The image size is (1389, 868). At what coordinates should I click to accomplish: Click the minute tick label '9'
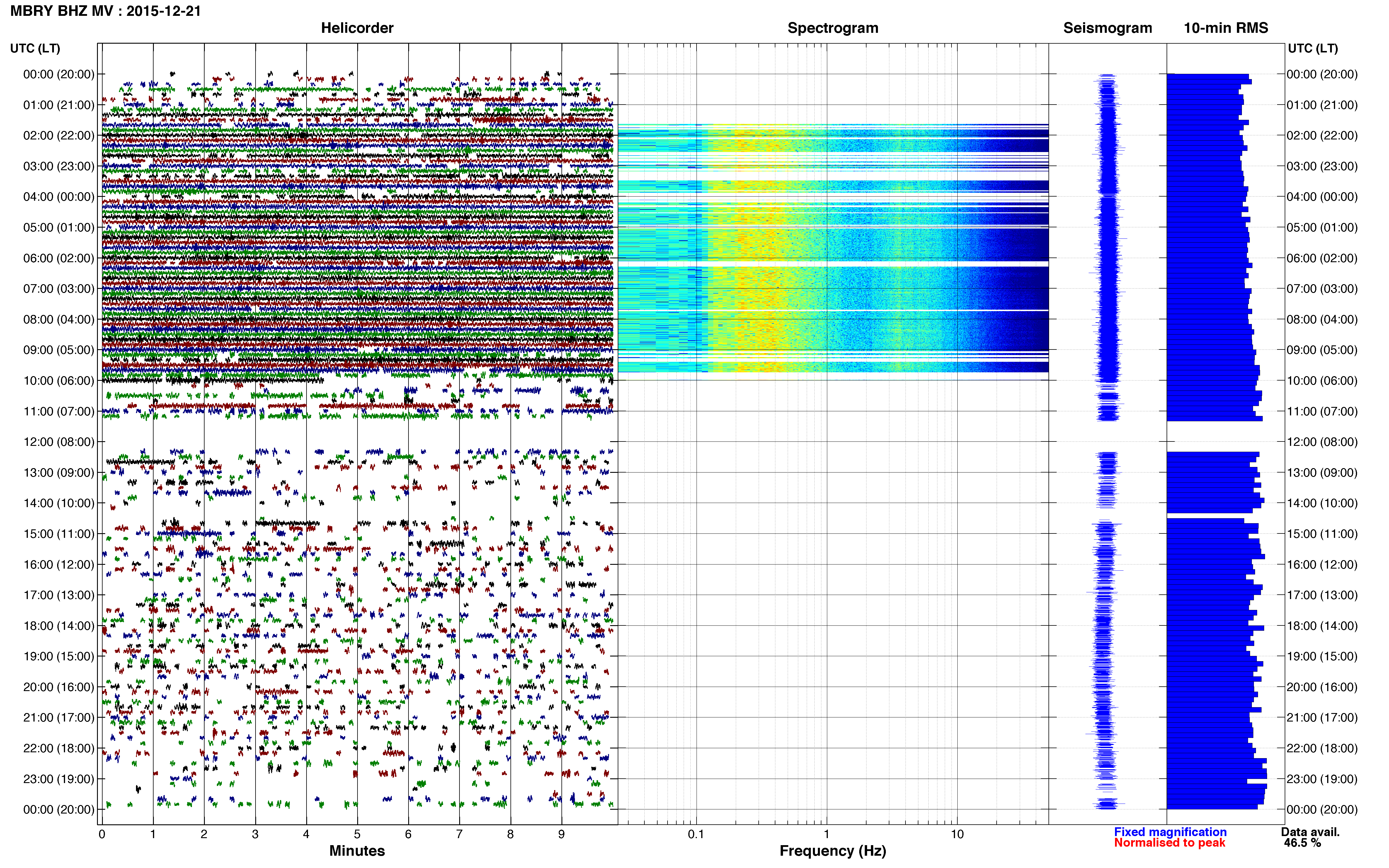click(x=561, y=834)
